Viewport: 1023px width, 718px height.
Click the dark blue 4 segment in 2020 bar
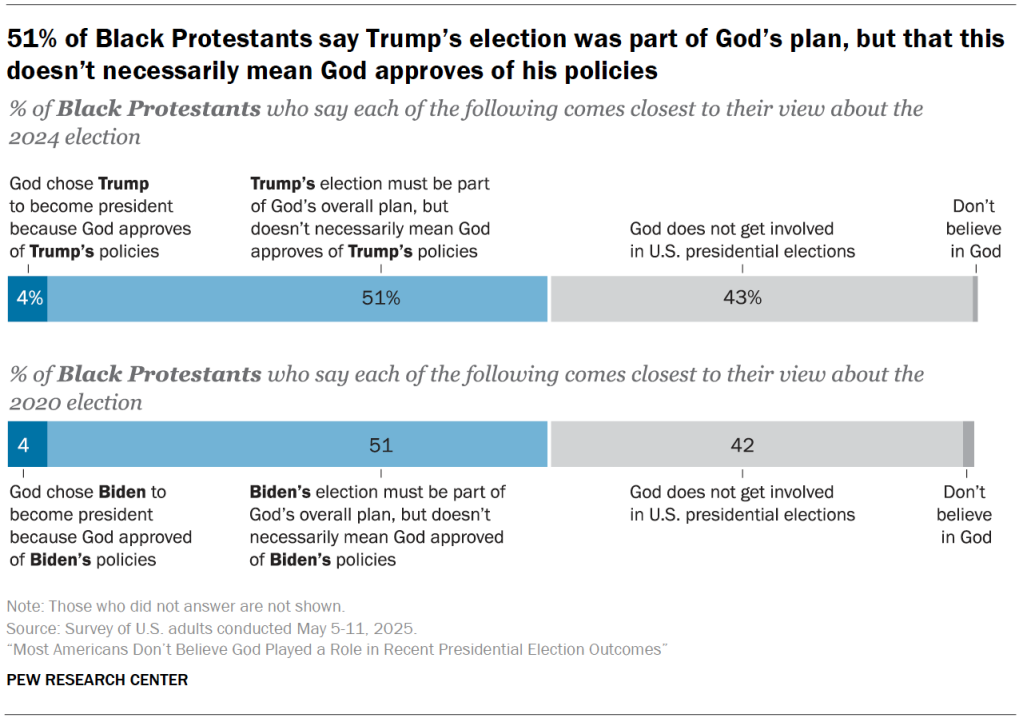click(27, 444)
